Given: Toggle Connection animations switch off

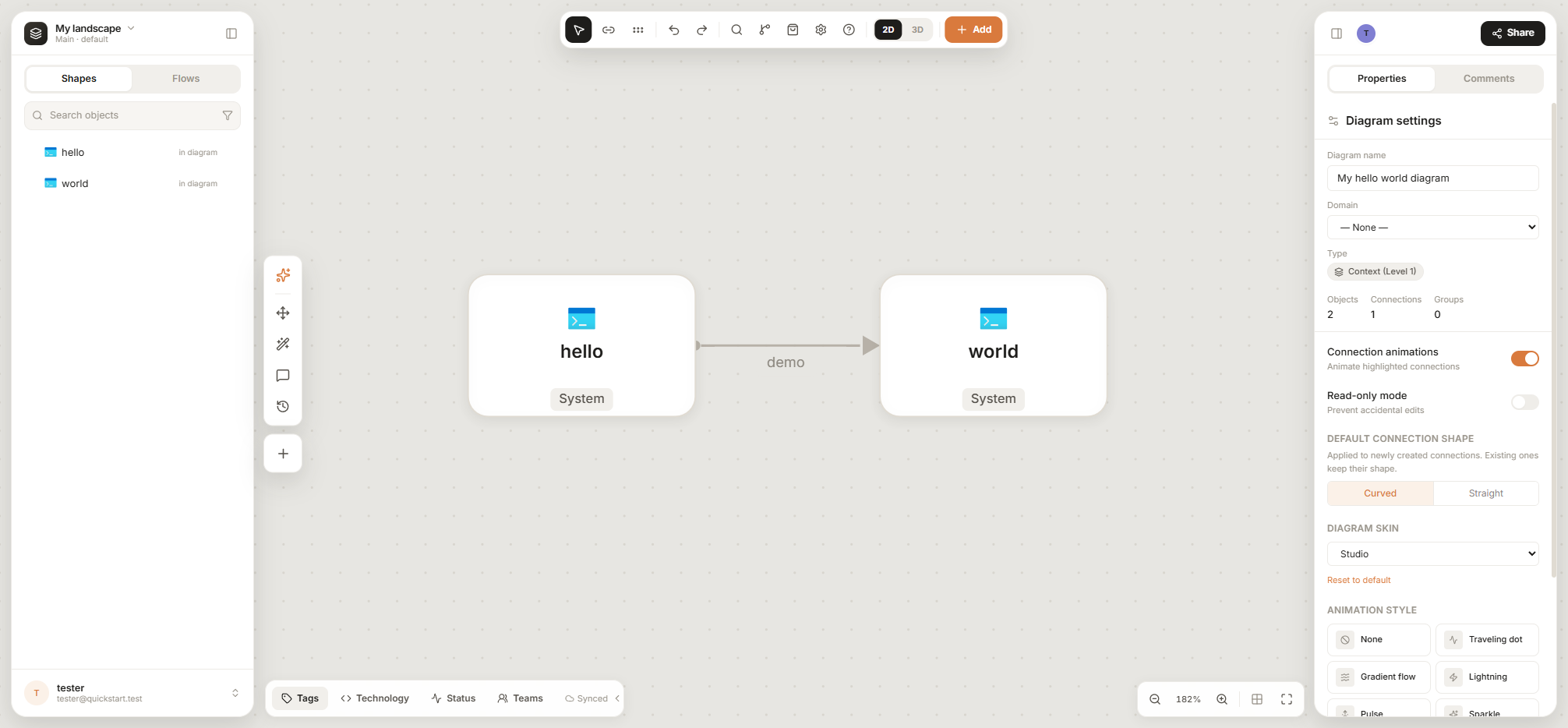Looking at the screenshot, I should click(x=1524, y=359).
